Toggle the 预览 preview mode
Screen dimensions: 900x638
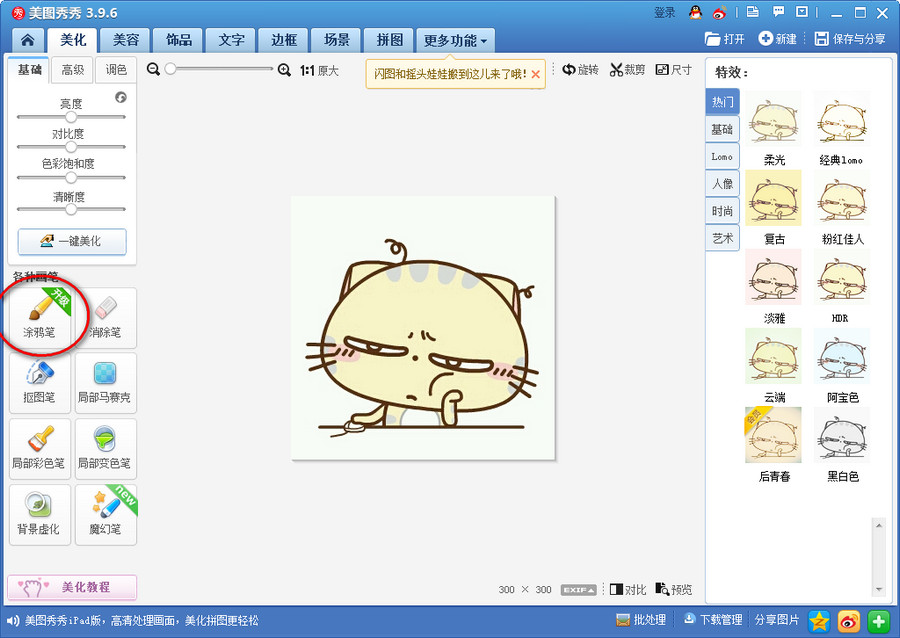674,590
